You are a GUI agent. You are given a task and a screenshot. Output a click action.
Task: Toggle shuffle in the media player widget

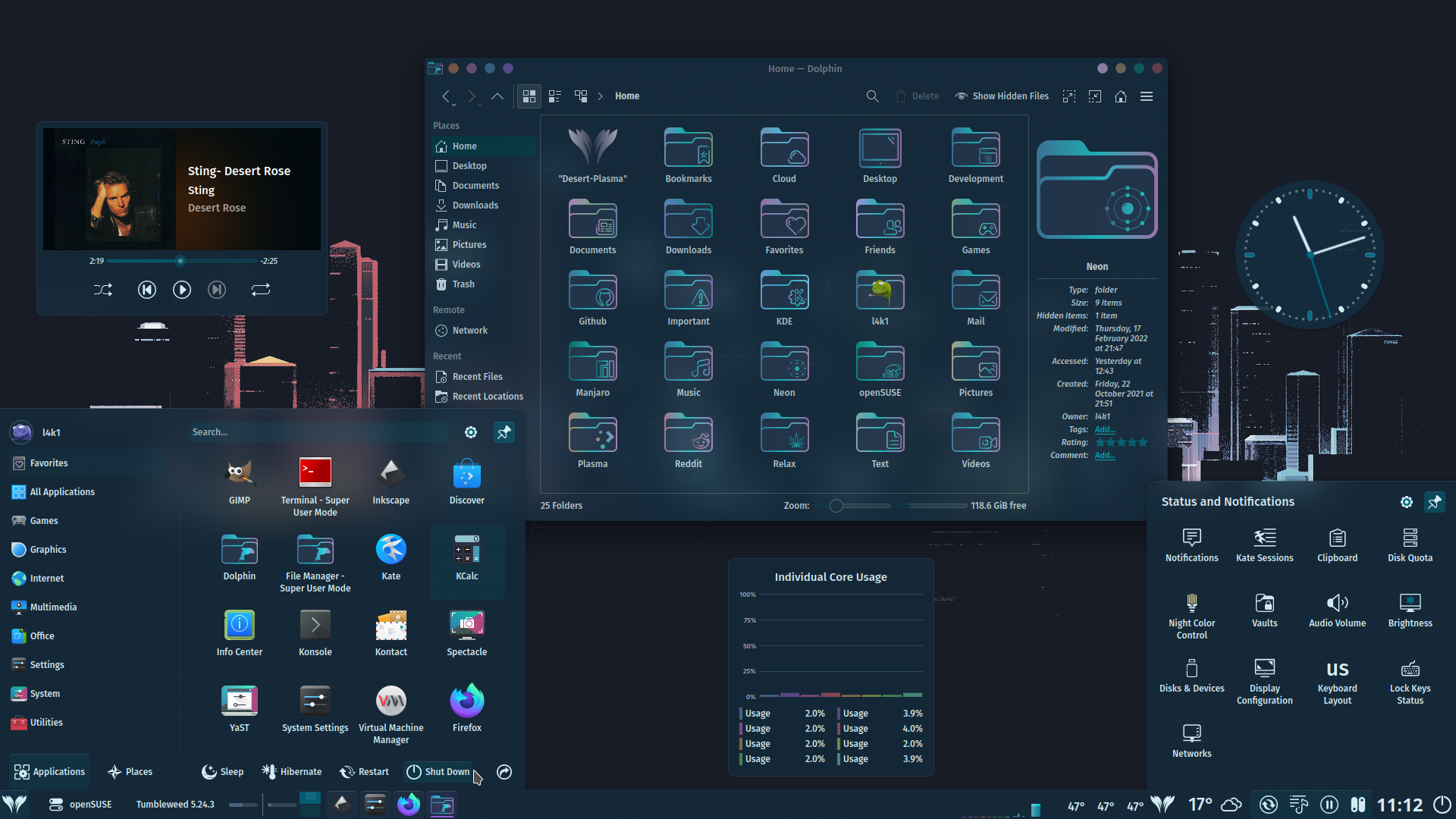pyautogui.click(x=103, y=290)
